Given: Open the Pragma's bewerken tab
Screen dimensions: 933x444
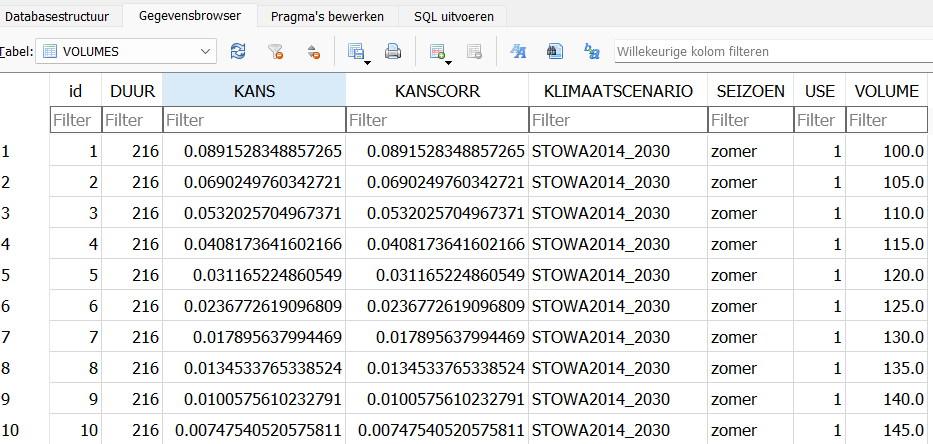Looking at the screenshot, I should click(327, 16).
